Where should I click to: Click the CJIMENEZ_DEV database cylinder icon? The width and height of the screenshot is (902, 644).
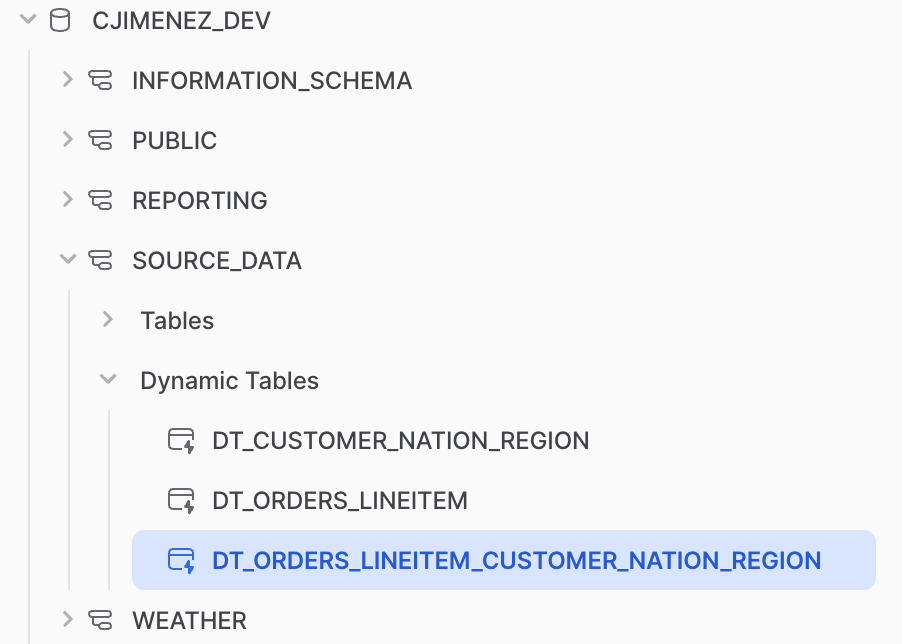(x=60, y=20)
